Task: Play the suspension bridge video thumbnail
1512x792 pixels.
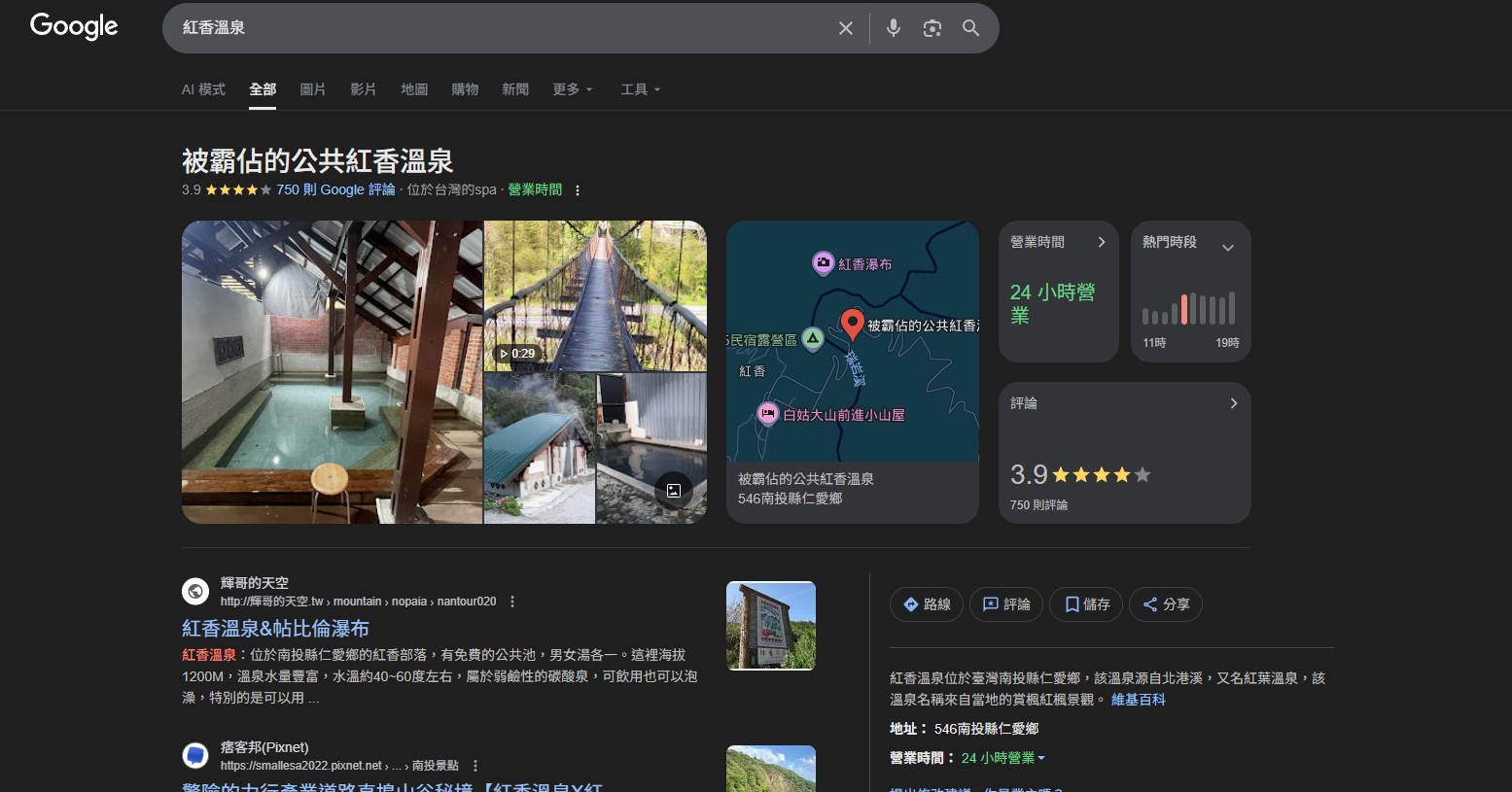Action: pyautogui.click(x=595, y=296)
